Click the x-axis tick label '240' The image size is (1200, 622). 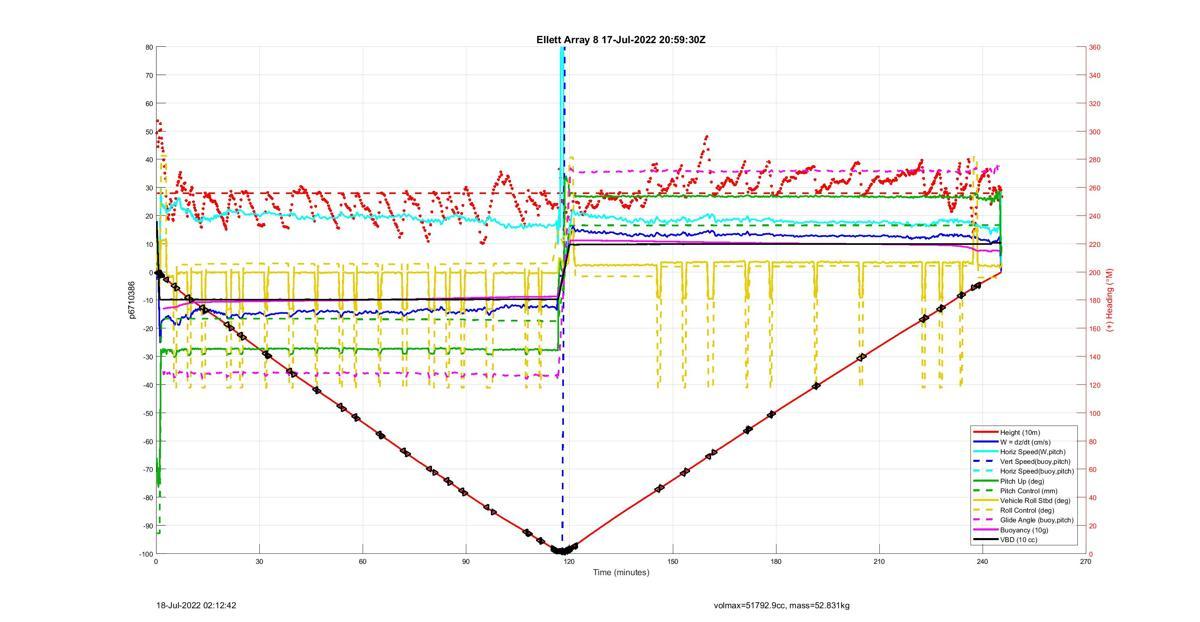tap(983, 562)
